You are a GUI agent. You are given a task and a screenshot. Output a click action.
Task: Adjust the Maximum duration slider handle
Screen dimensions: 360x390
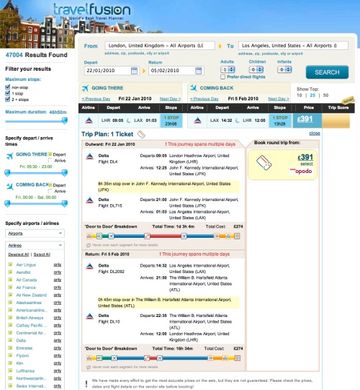pyautogui.click(x=65, y=120)
